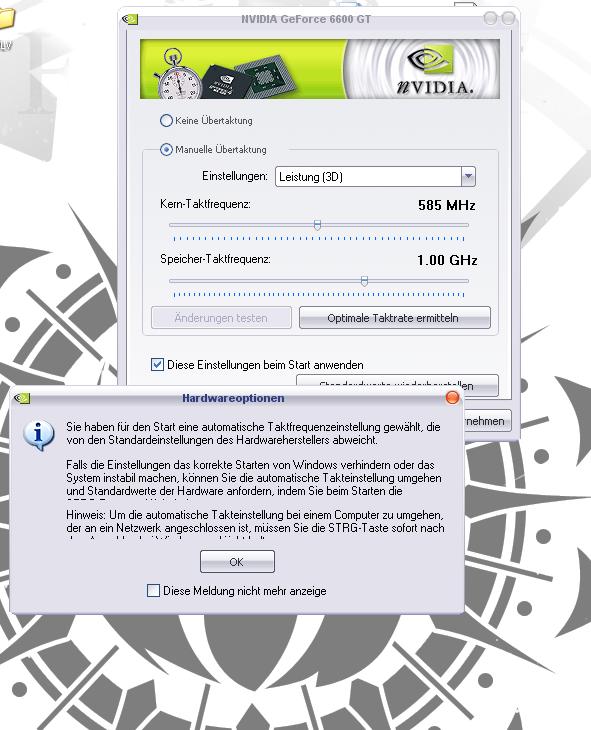Image resolution: width=591 pixels, height=730 pixels.
Task: Click the Änderungen testen button
Action: tap(221, 318)
